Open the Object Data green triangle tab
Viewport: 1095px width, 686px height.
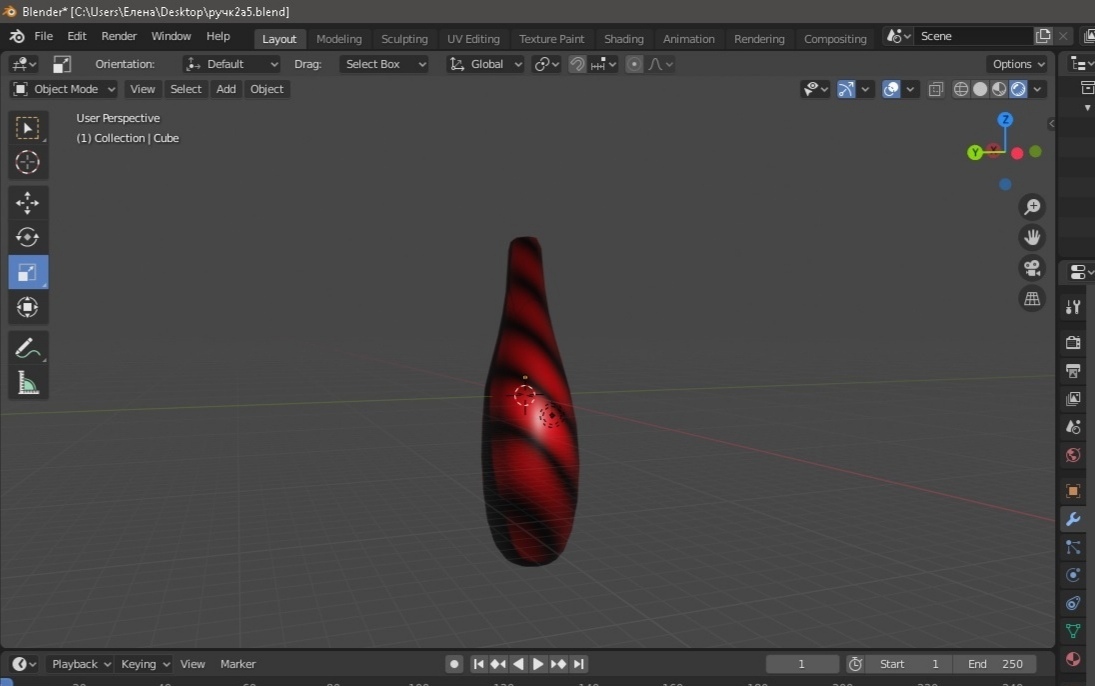pyautogui.click(x=1073, y=631)
